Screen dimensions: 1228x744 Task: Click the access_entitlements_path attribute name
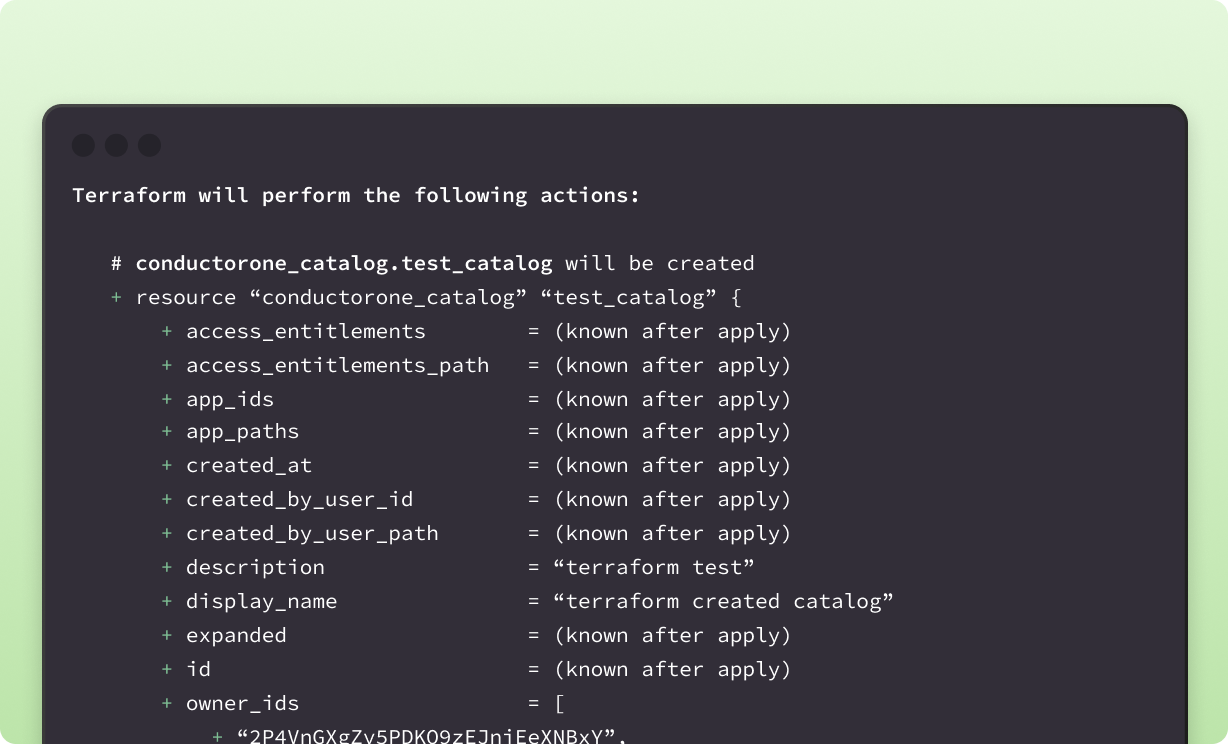[x=337, y=366]
